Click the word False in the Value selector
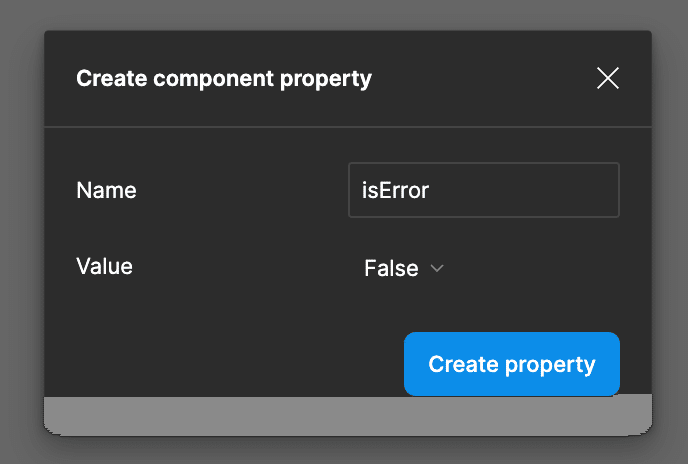The width and height of the screenshot is (688, 464). (x=391, y=268)
